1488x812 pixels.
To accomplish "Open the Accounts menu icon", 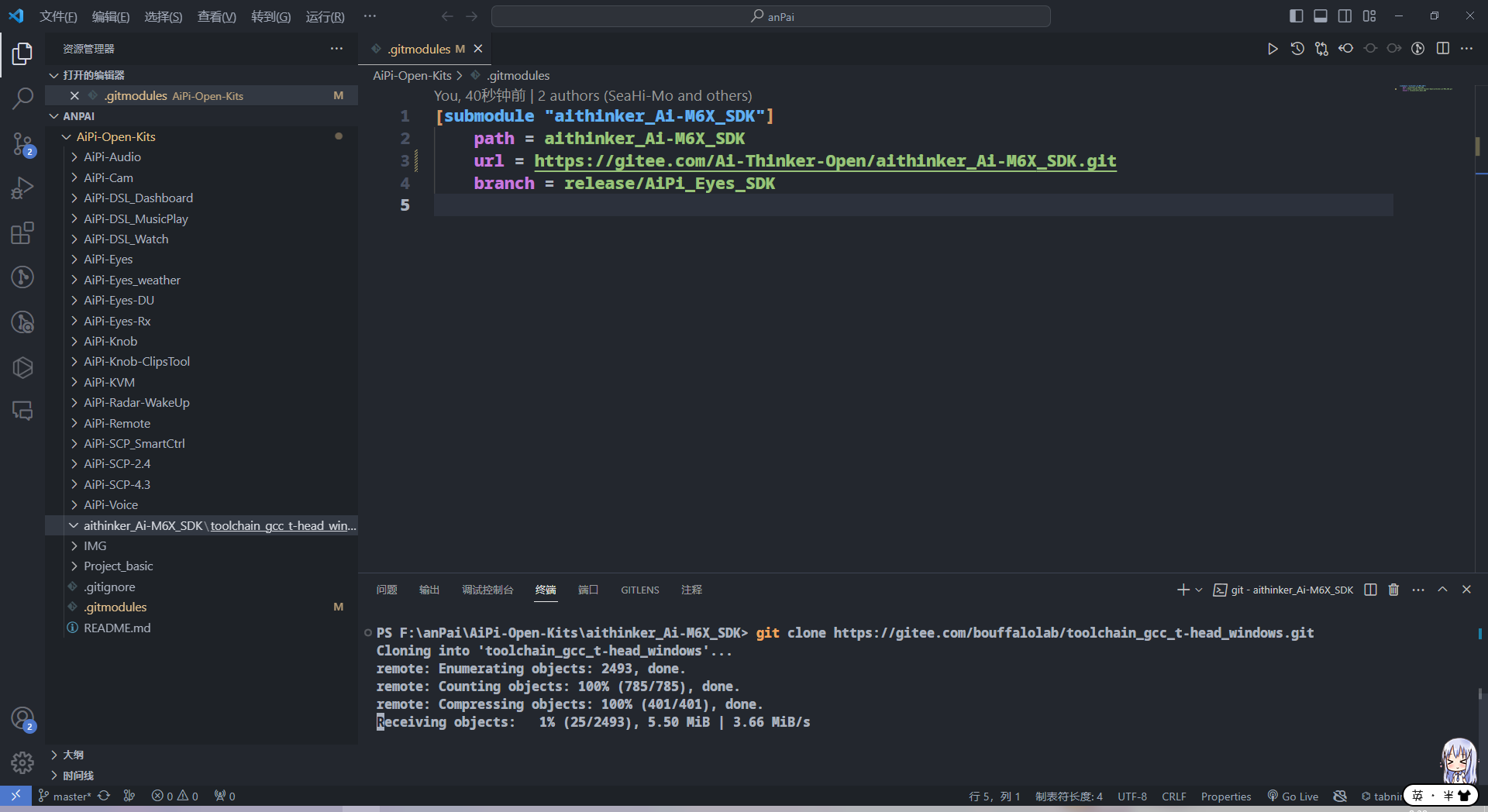I will 22,718.
